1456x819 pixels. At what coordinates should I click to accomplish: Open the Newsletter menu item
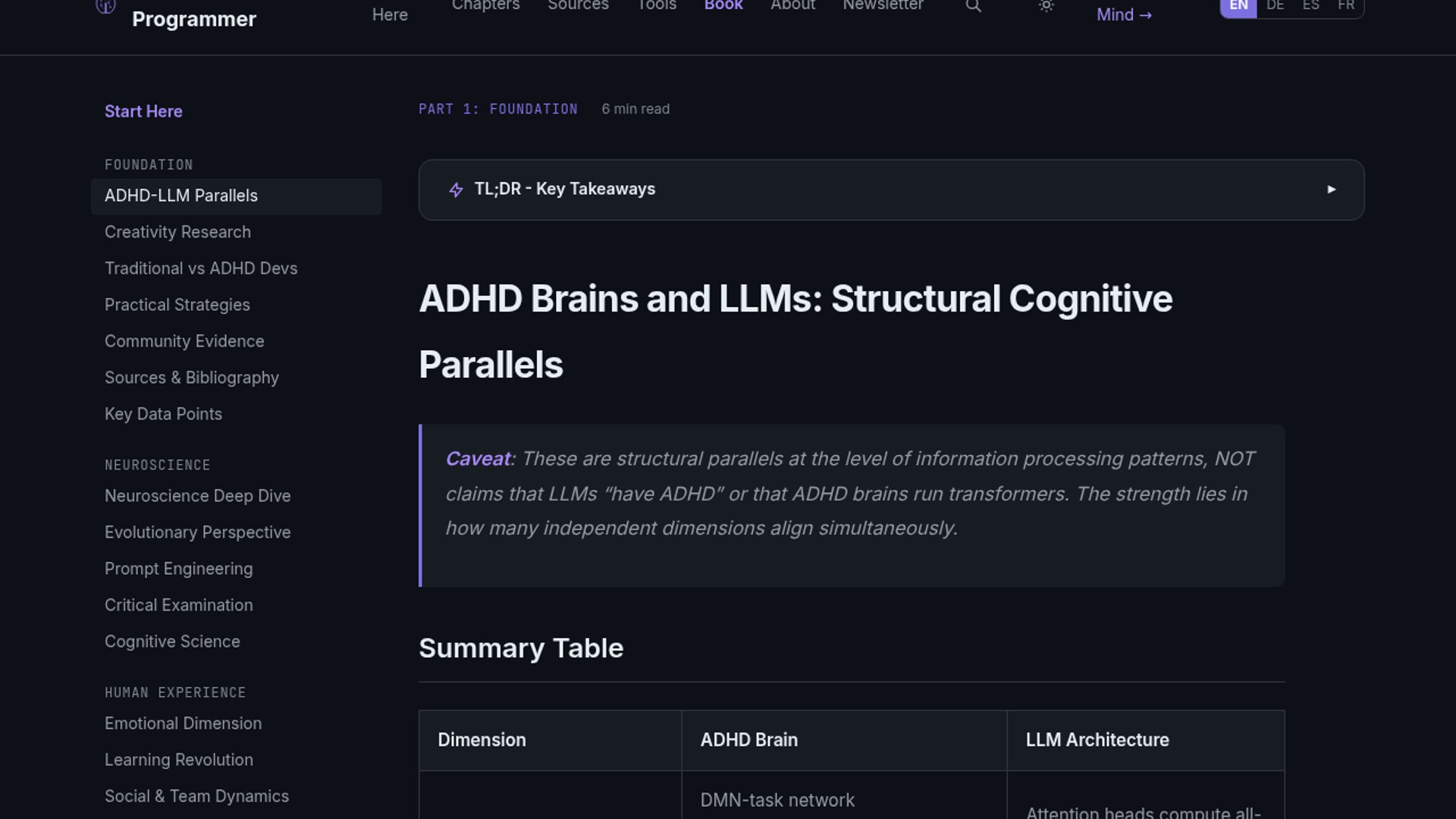coord(883,6)
